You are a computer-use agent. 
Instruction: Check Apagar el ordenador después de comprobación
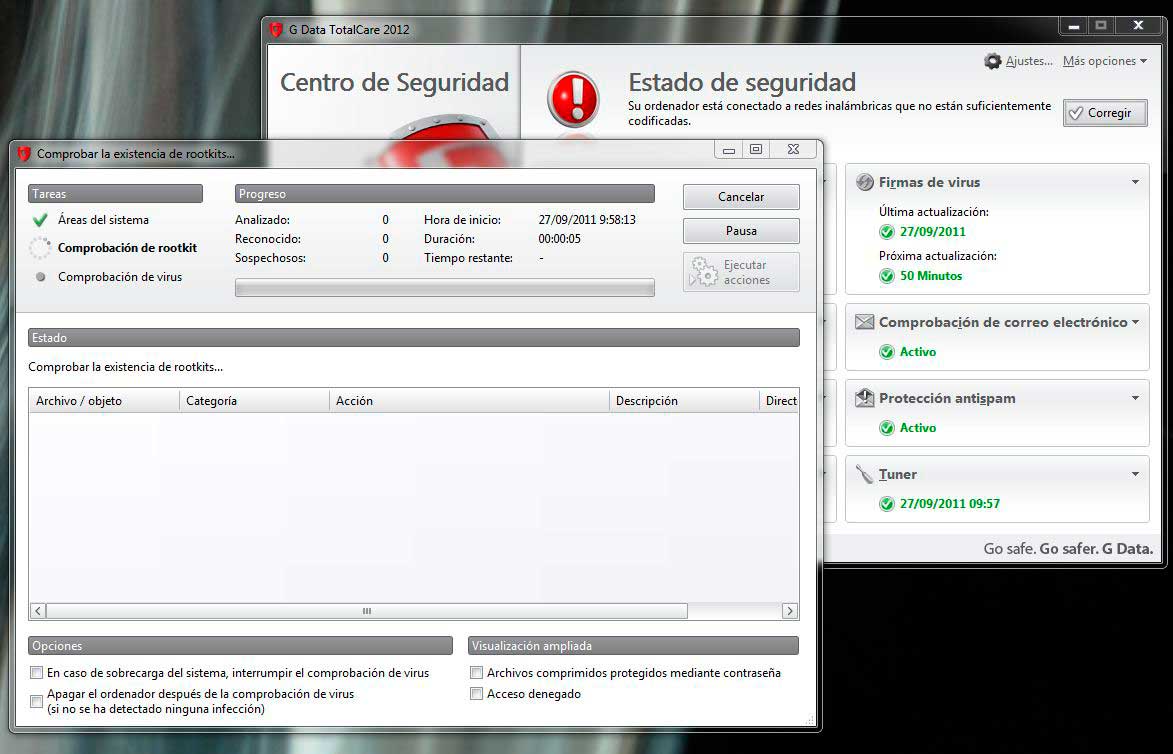[37, 701]
